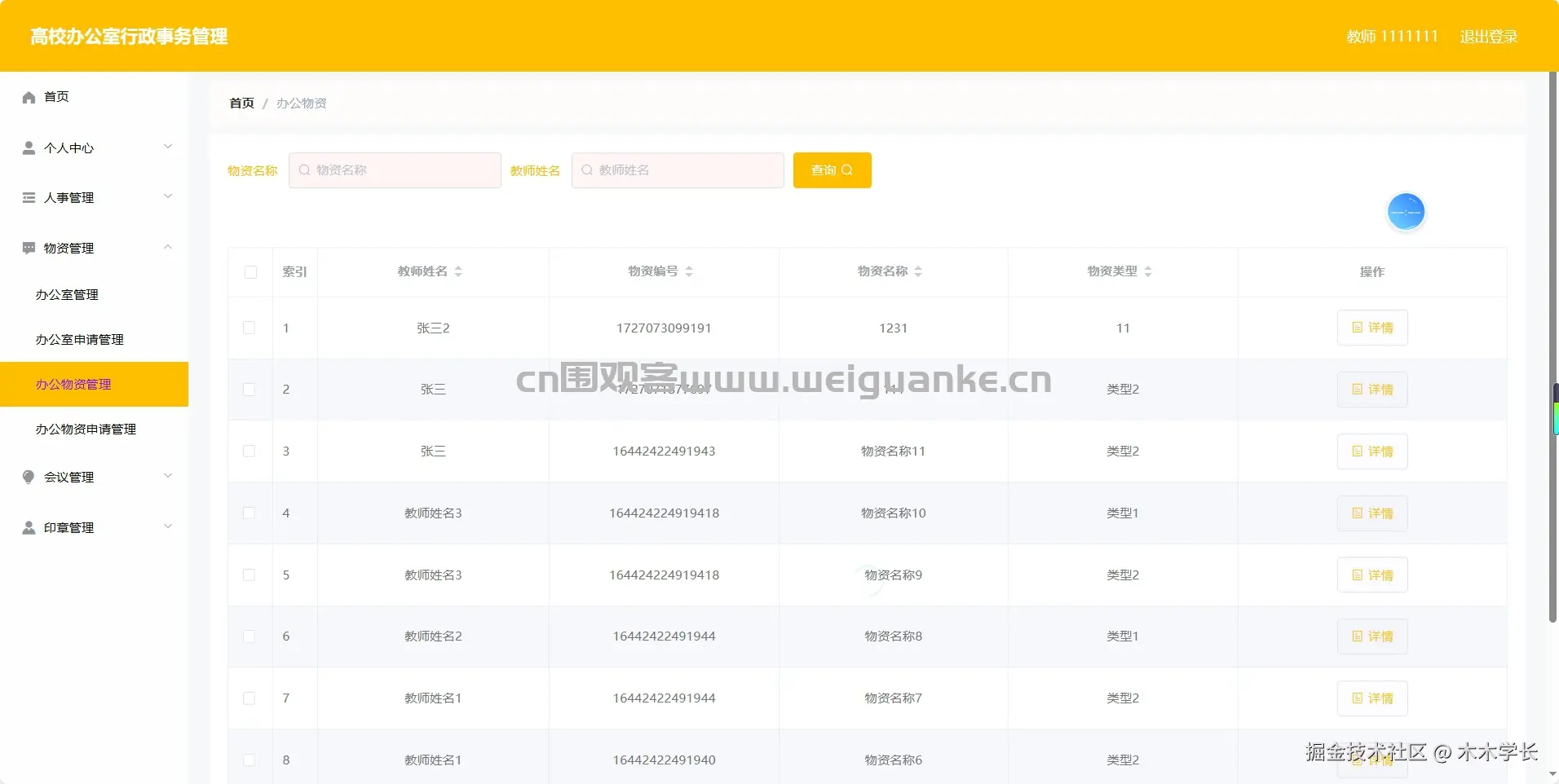Collapse the 物资管理 menu chevron
This screenshot has width=1559, height=784.
(168, 247)
